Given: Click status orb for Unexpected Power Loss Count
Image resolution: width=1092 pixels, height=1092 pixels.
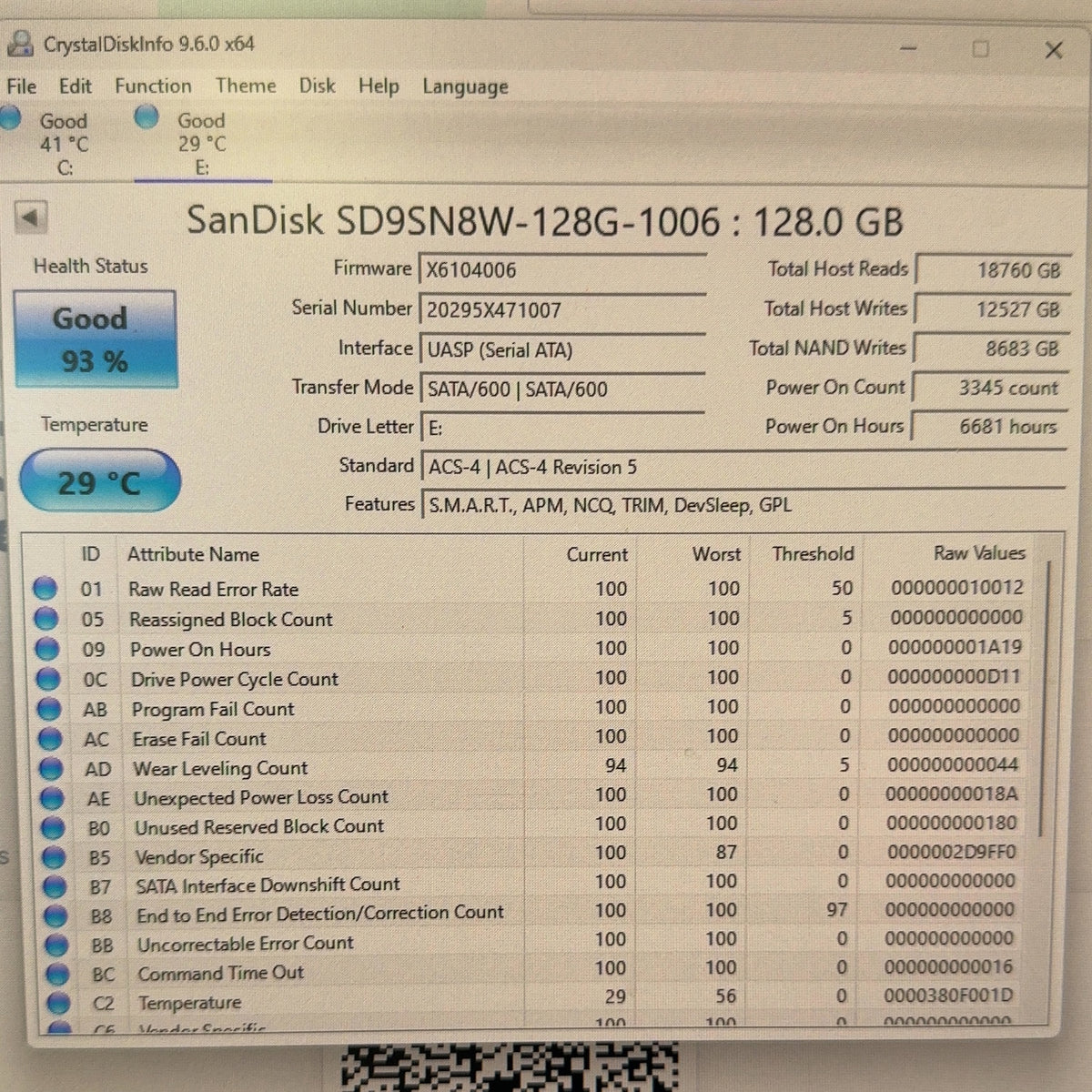Looking at the screenshot, I should [x=52, y=798].
